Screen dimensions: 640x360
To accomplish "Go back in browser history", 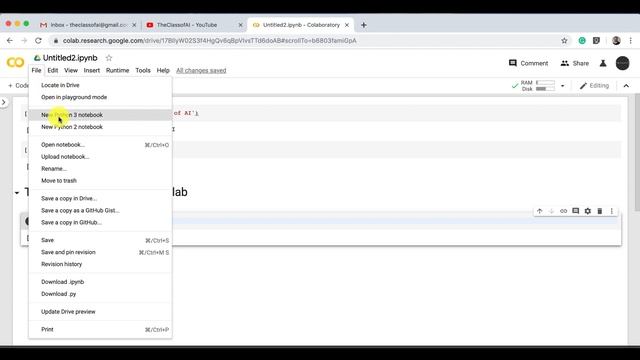I will pyautogui.click(x=10, y=40).
